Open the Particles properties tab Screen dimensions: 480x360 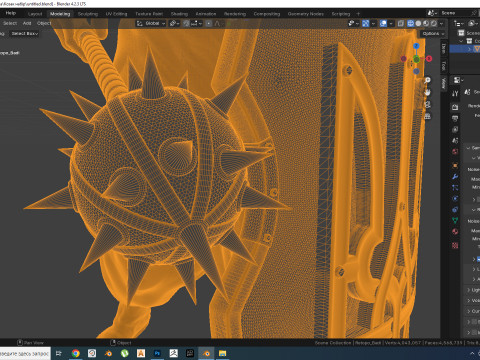click(455, 188)
